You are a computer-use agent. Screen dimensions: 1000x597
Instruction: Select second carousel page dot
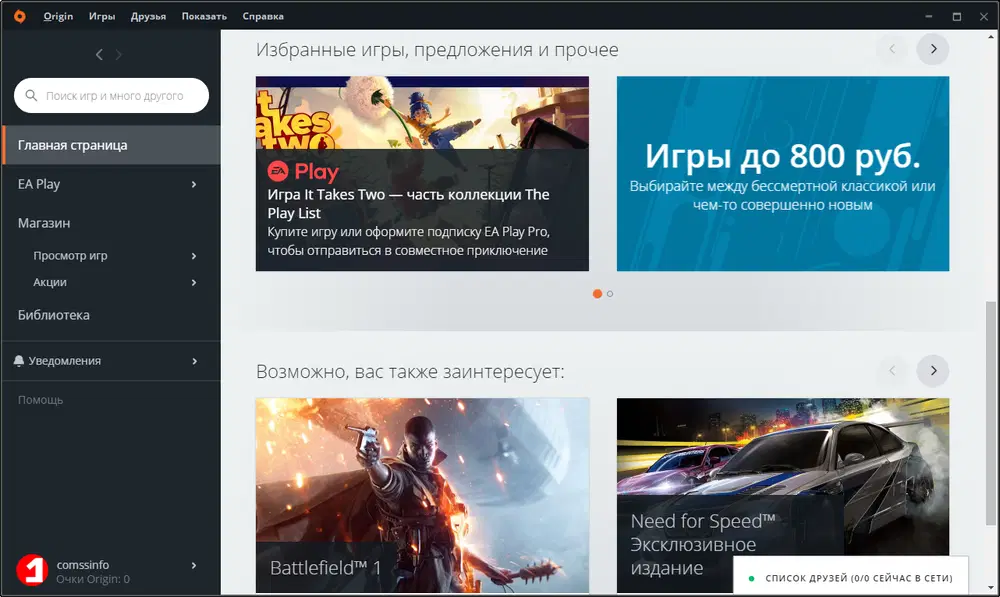point(610,293)
